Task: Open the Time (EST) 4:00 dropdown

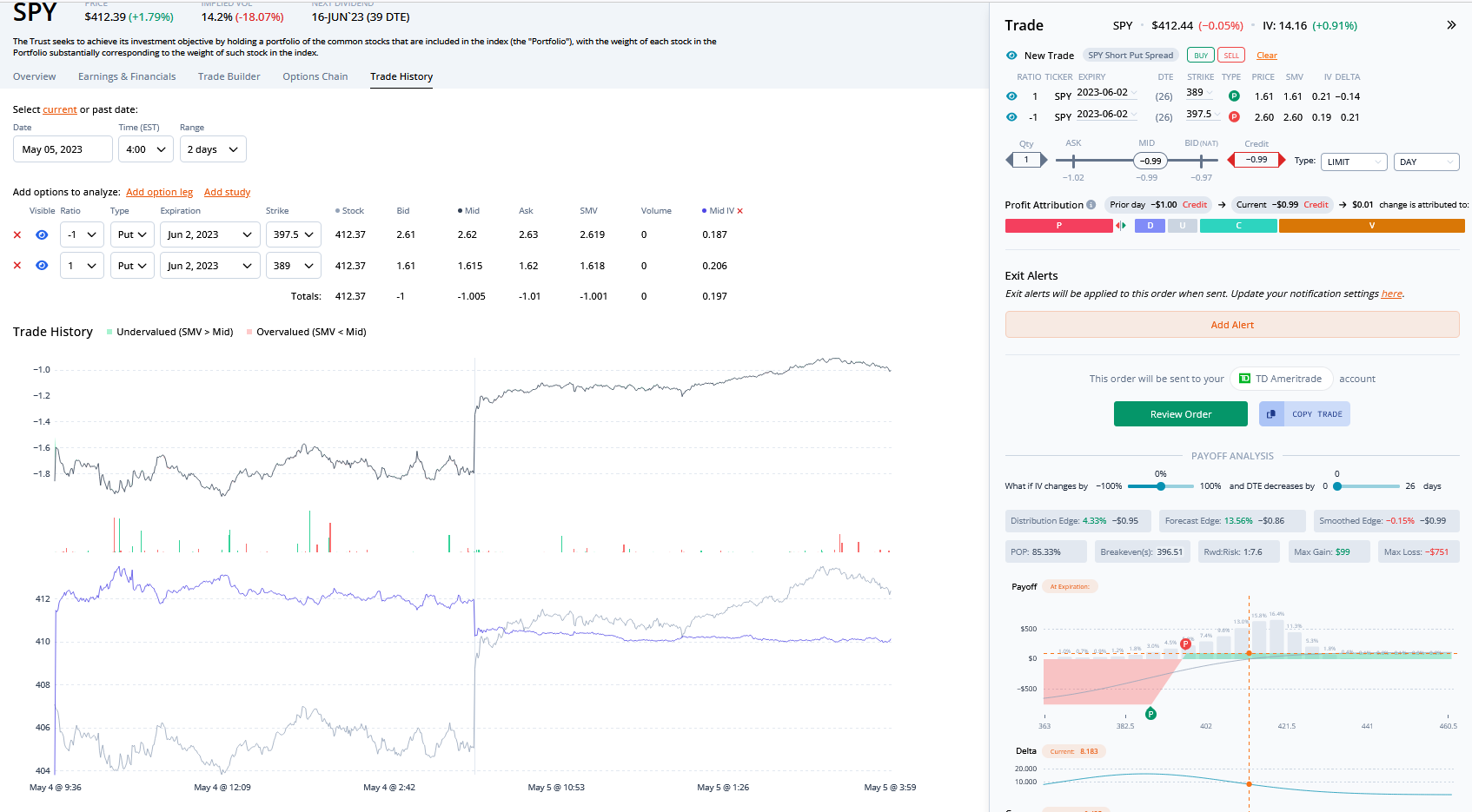Action: point(145,149)
